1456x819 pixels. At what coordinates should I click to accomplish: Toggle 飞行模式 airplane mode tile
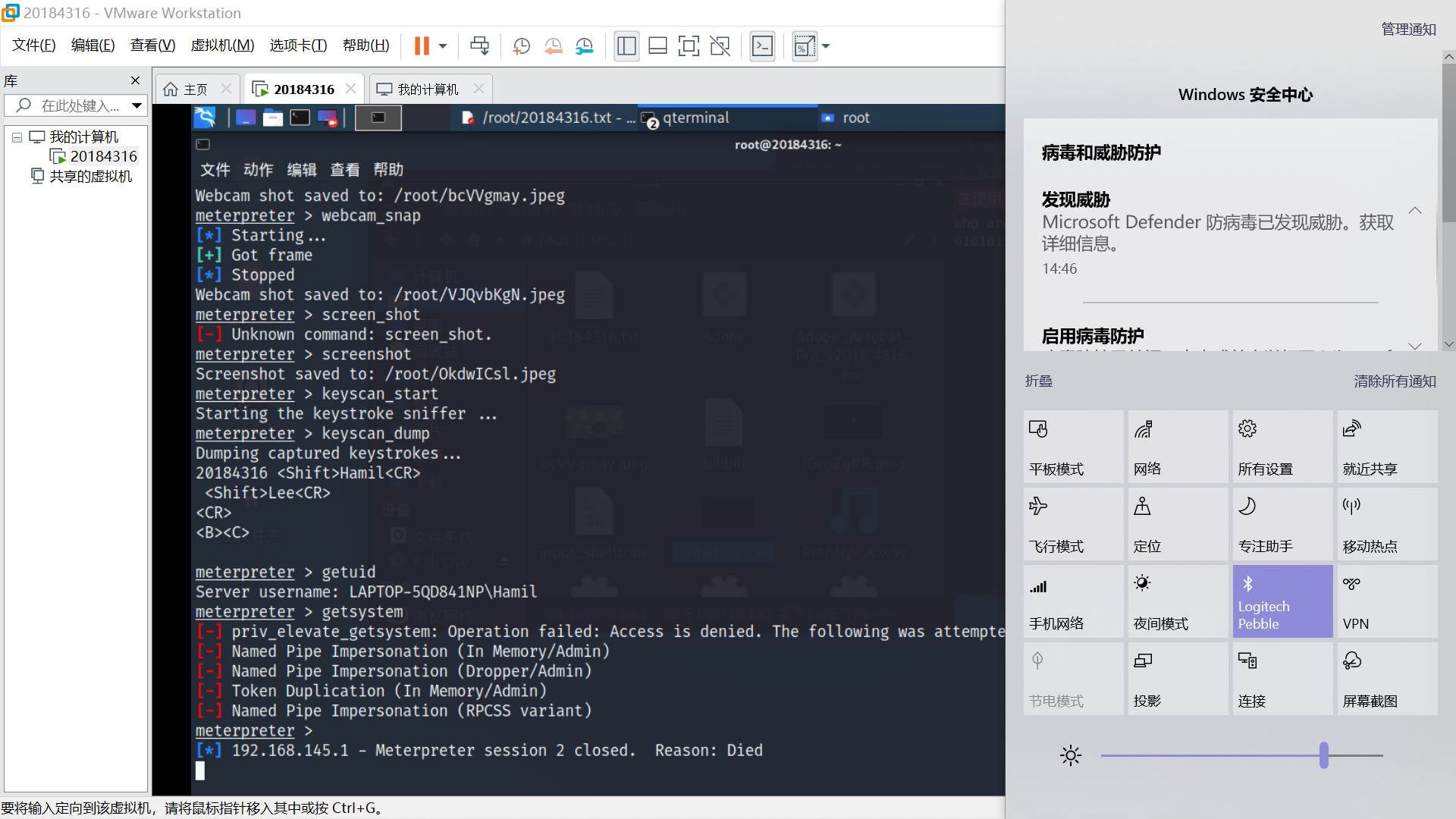[1073, 524]
